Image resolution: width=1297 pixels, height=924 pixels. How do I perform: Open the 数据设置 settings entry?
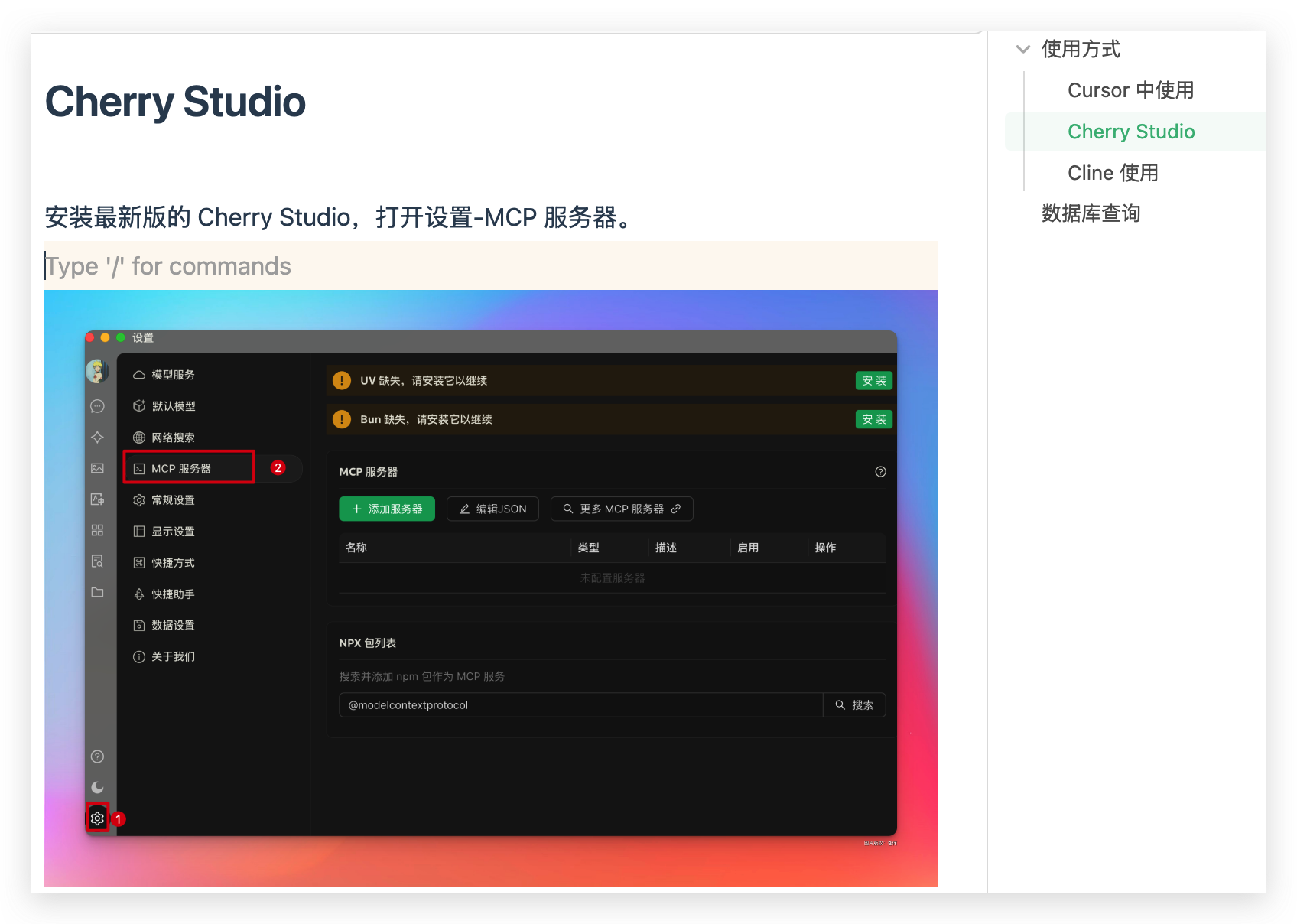172,625
